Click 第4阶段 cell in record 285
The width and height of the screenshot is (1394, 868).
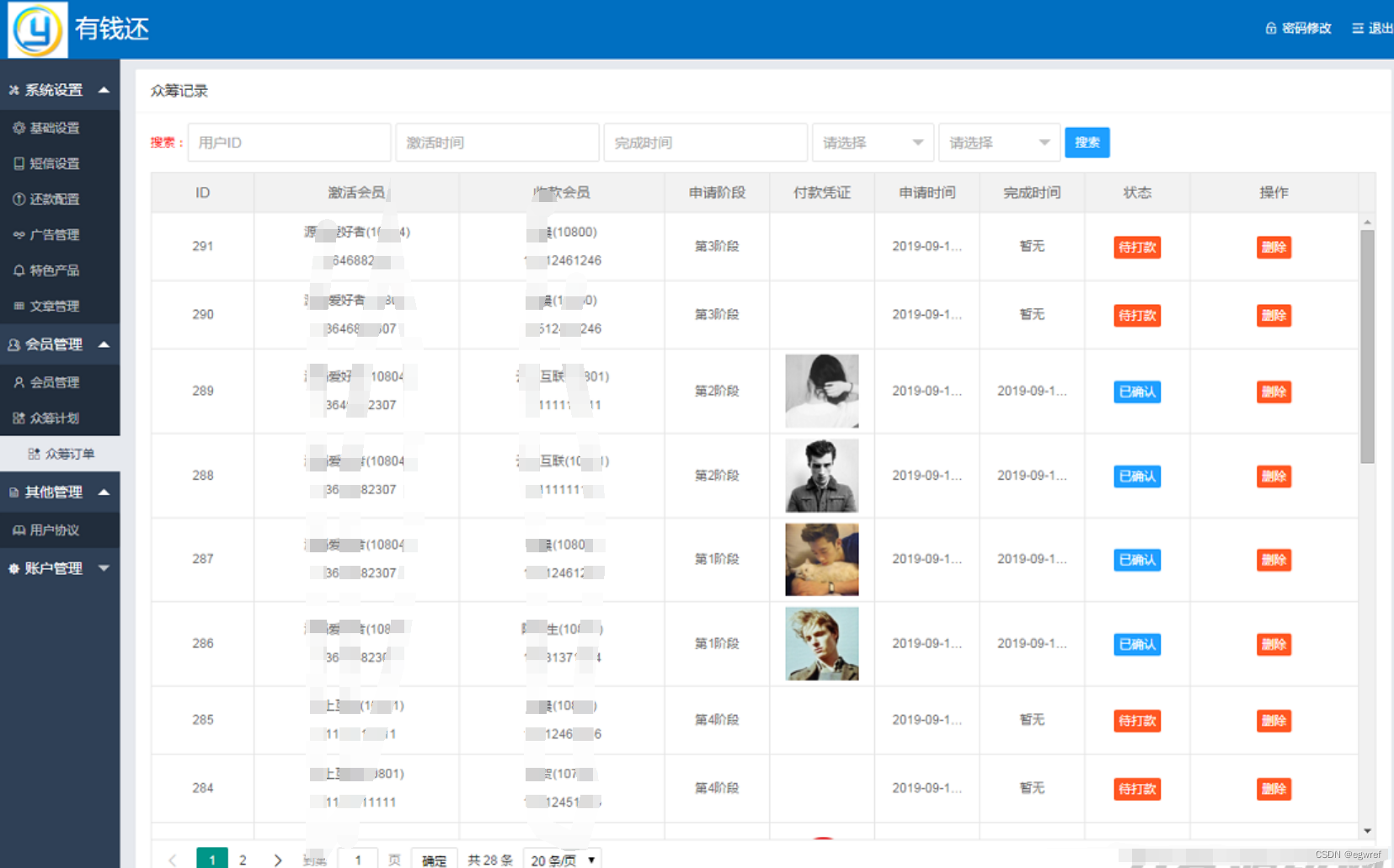pos(717,720)
